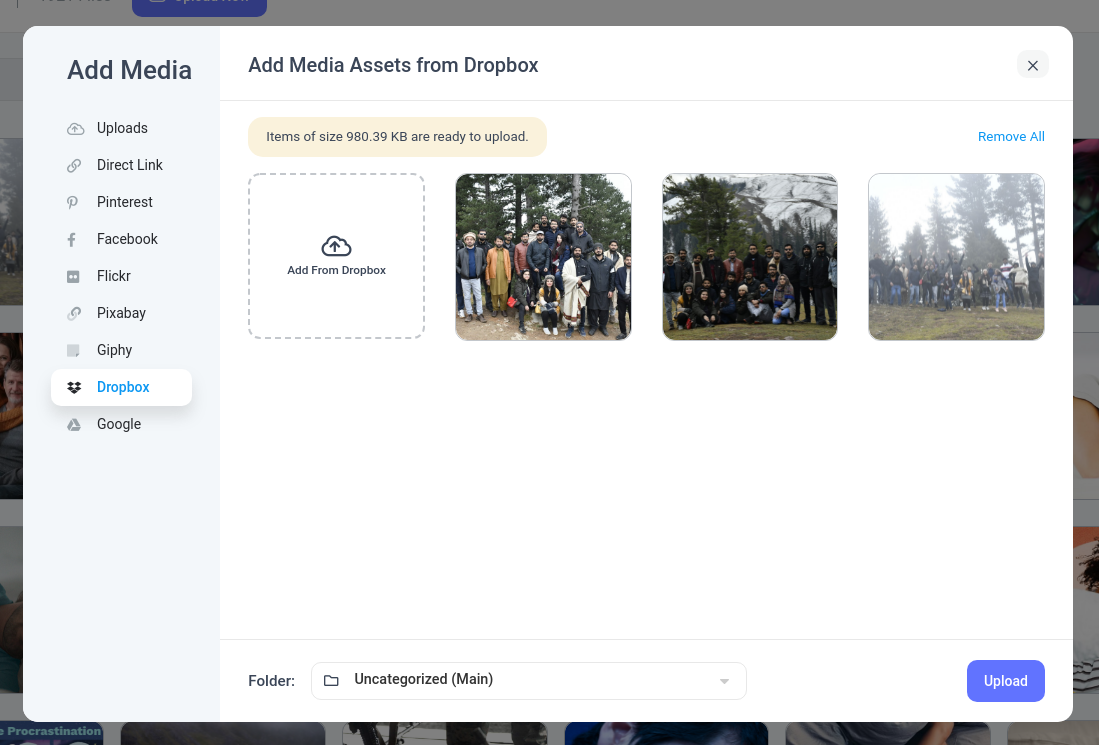Open the Flickr source tab
1099x745 pixels.
(121, 277)
